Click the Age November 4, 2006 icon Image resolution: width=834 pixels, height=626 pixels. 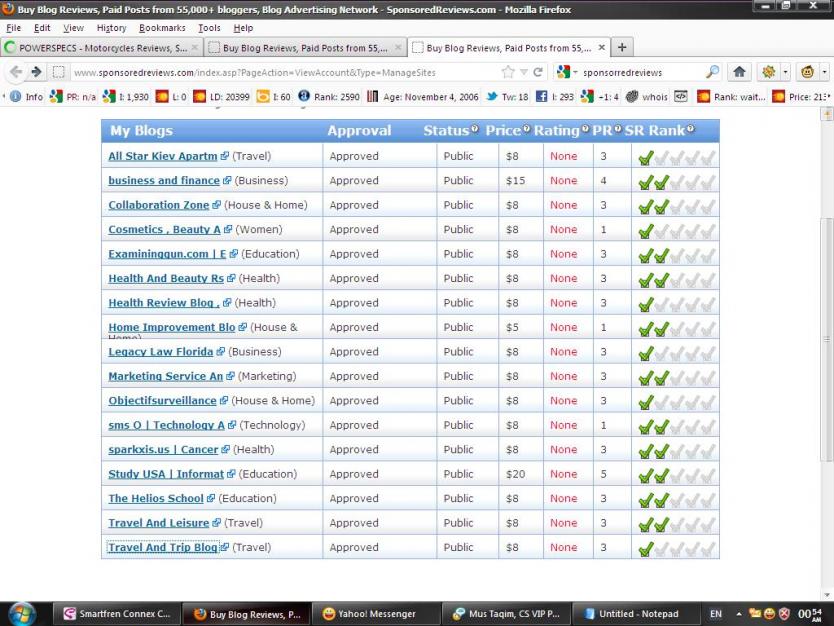point(373,96)
